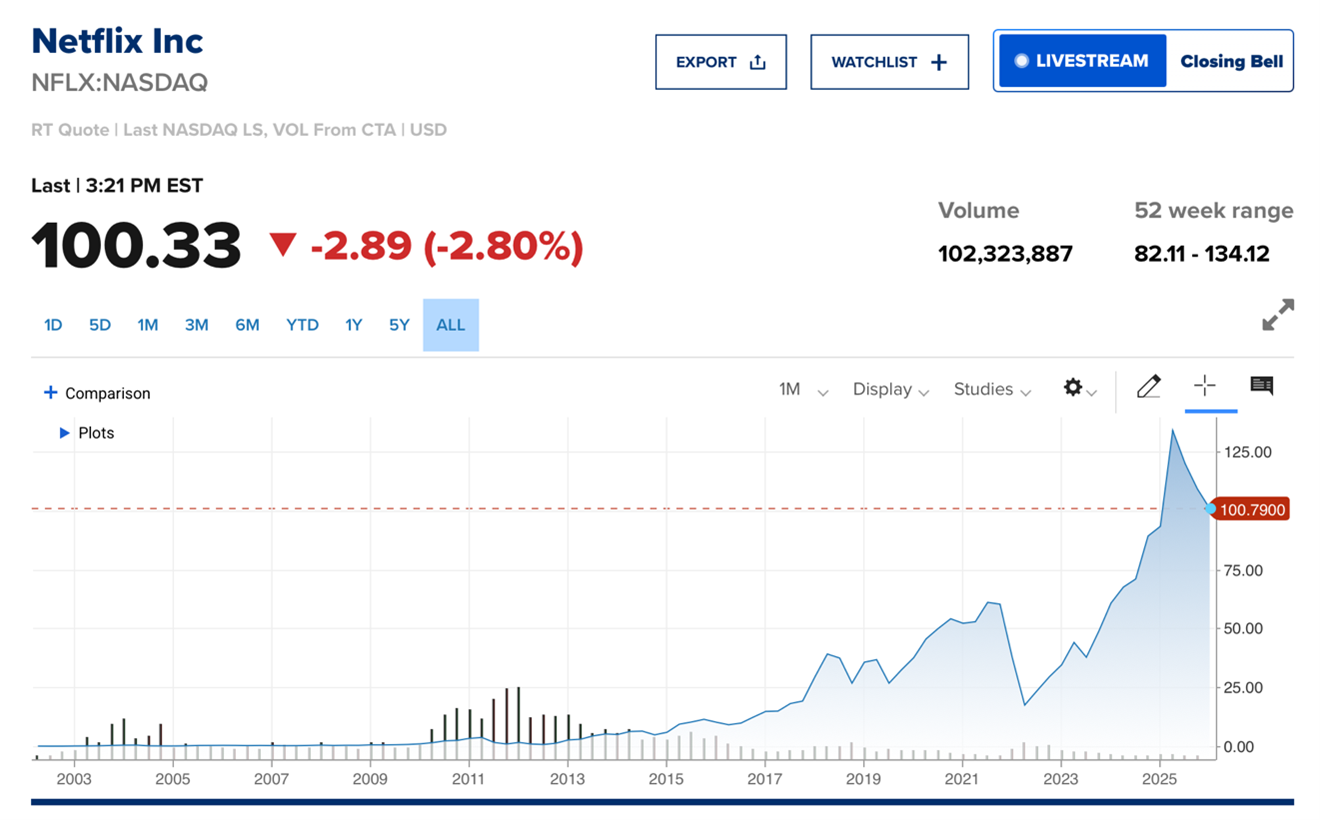Open the Display dropdown menu

click(x=891, y=390)
